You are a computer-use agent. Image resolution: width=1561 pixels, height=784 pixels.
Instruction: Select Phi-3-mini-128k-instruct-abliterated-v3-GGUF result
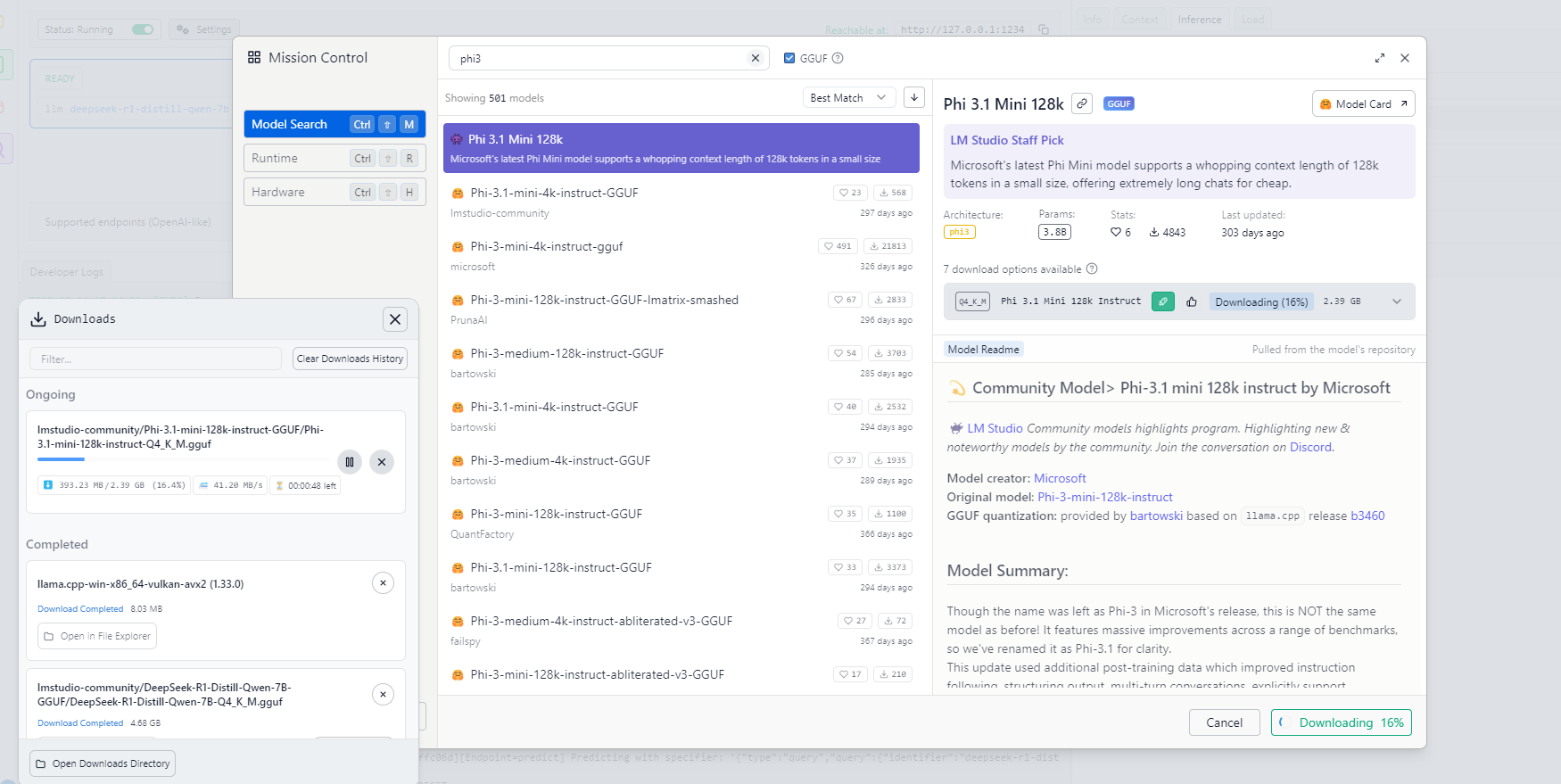pyautogui.click(x=681, y=676)
